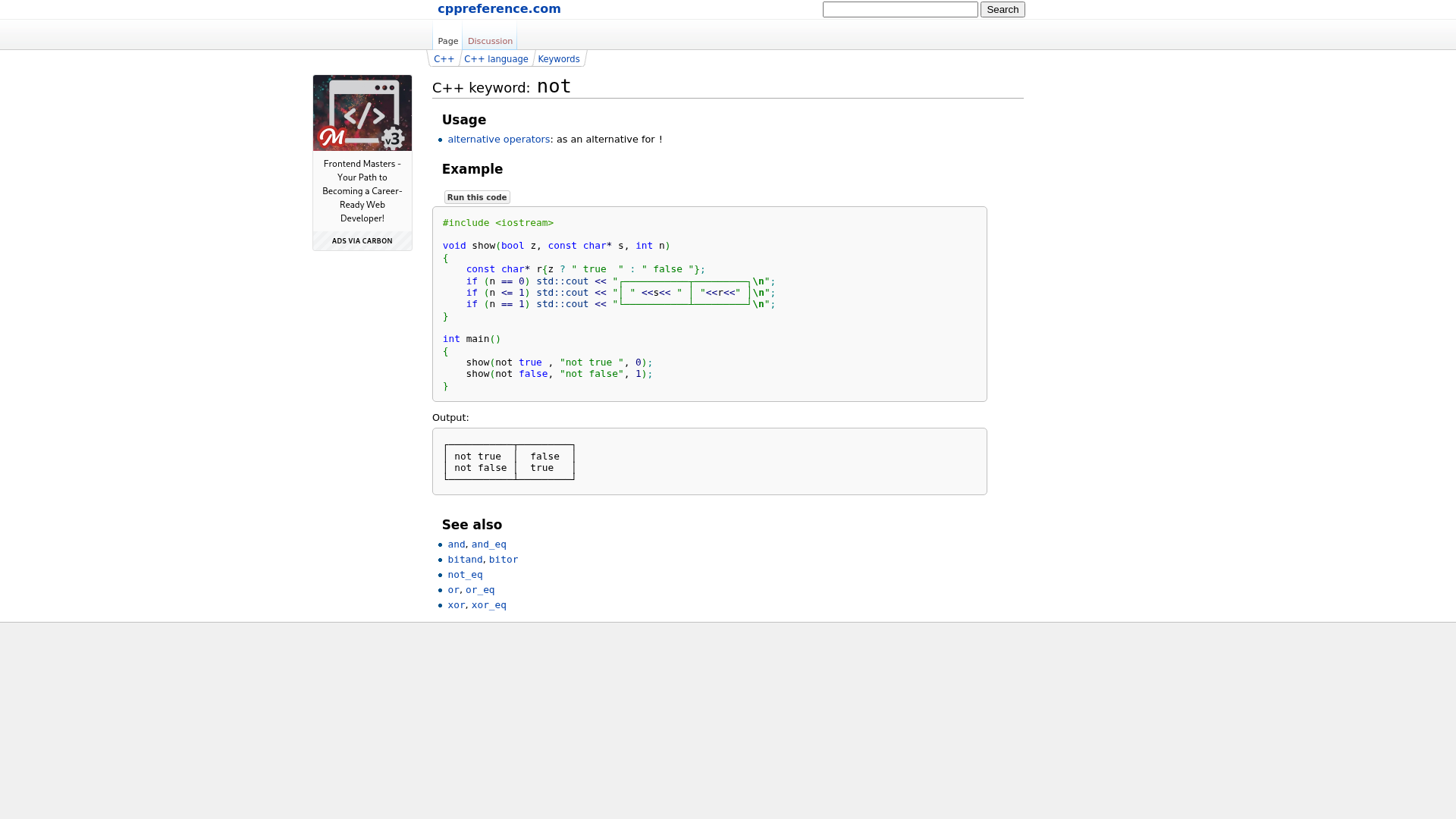
Task: Go to the or_eq keyword page
Action: tap(479, 590)
